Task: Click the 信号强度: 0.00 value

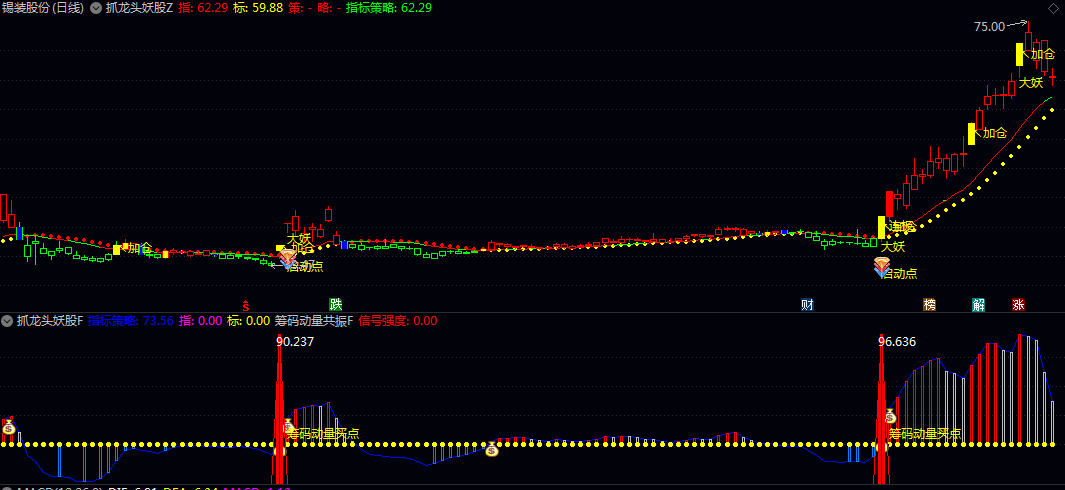Action: click(398, 321)
